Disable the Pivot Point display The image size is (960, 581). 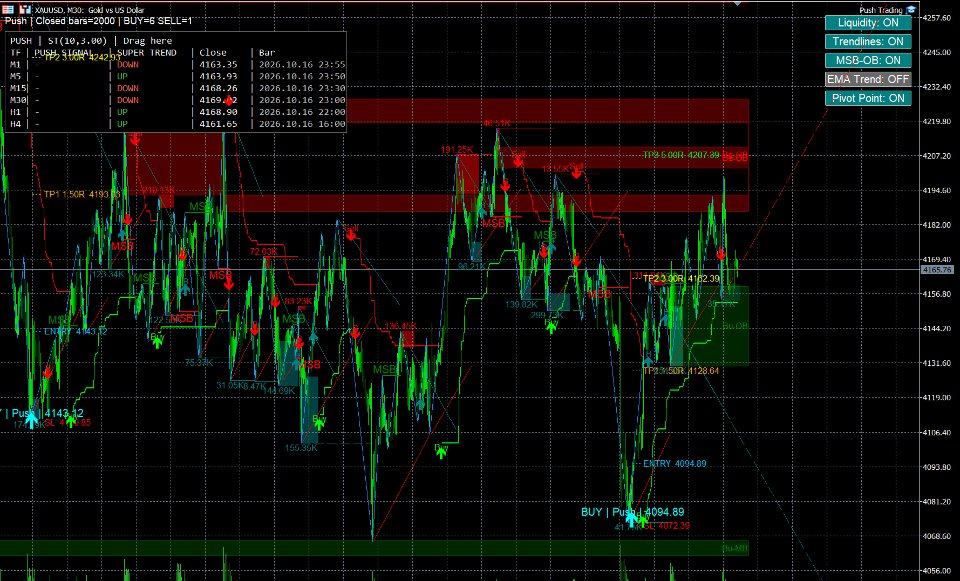coord(868,98)
